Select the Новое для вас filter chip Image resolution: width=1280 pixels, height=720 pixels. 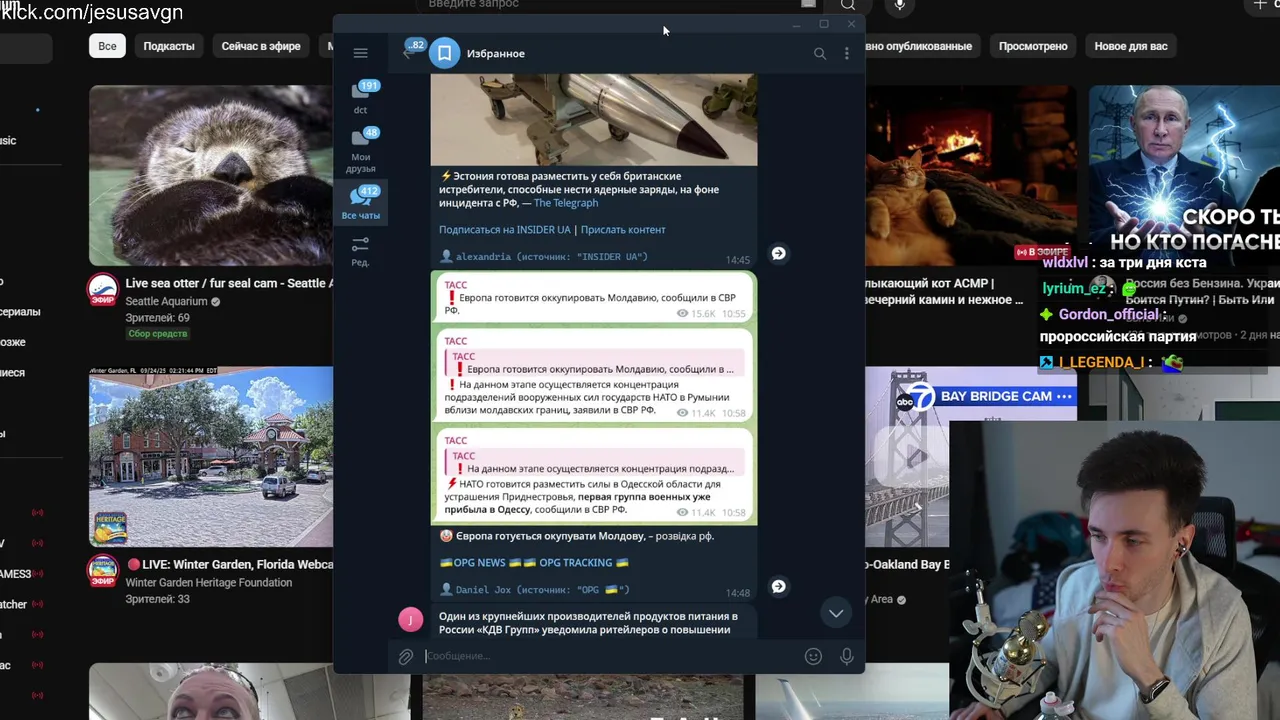click(1131, 46)
